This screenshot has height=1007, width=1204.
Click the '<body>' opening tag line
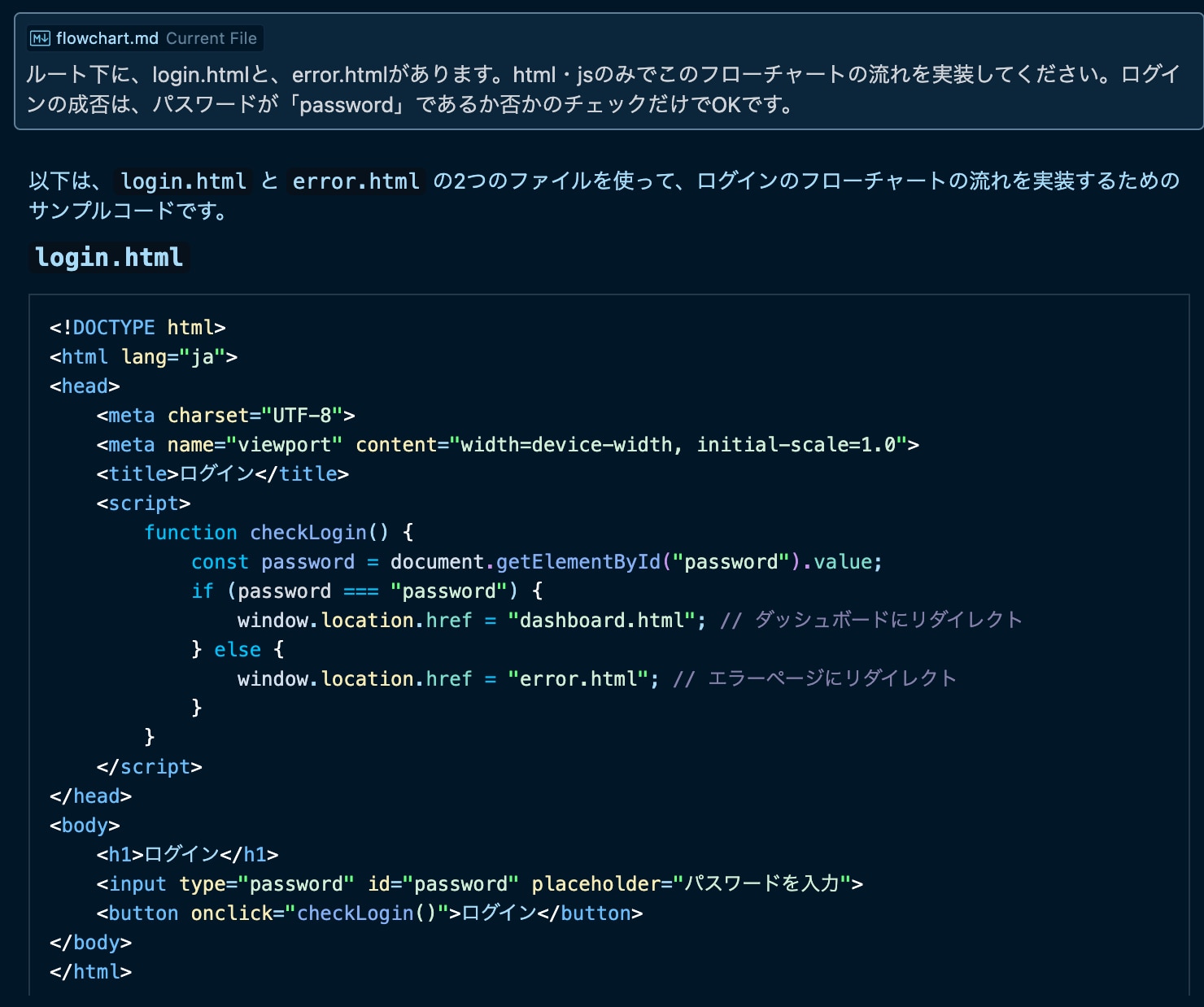(x=85, y=825)
